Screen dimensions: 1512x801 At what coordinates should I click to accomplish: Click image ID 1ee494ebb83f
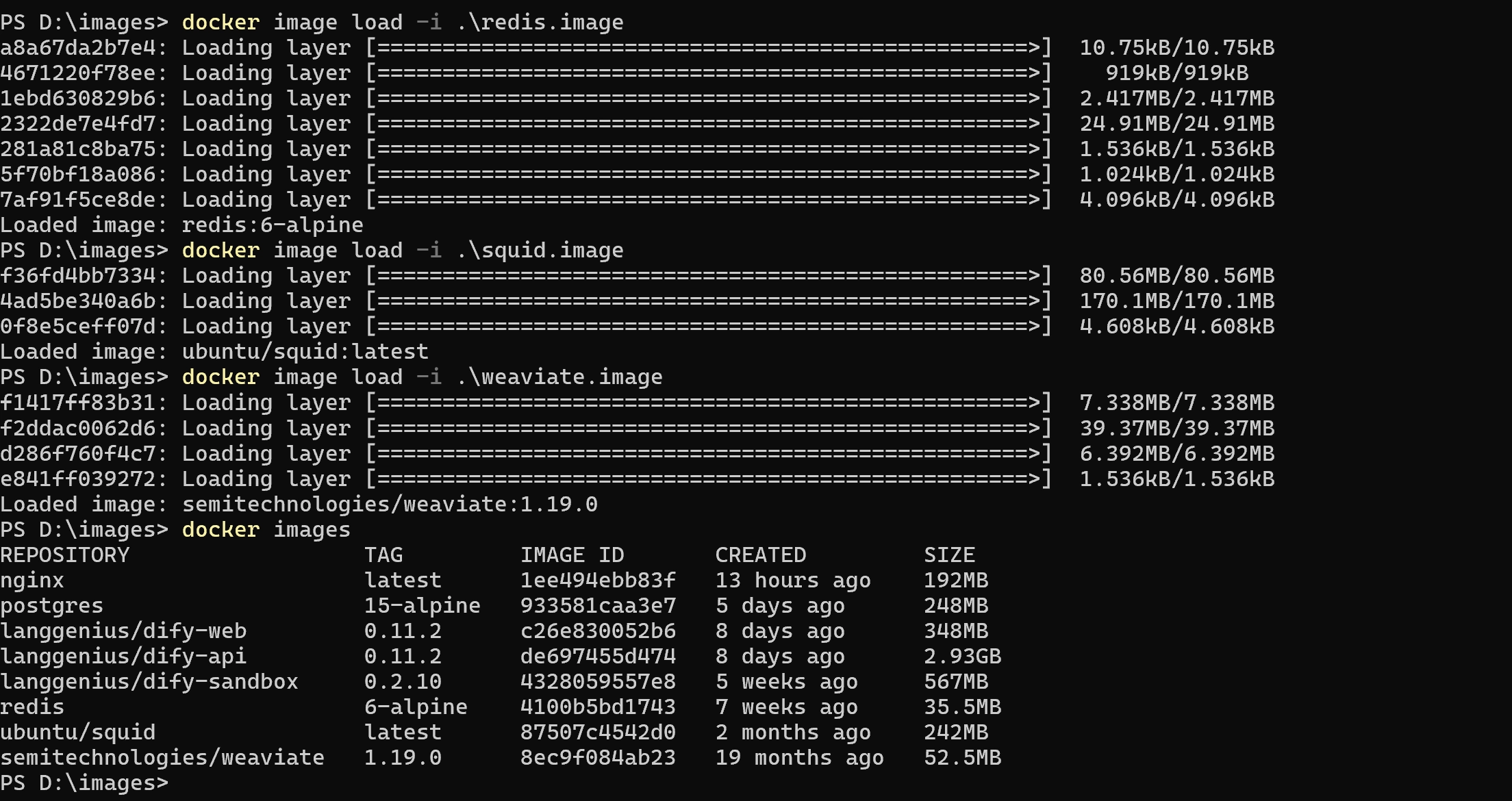(x=598, y=581)
